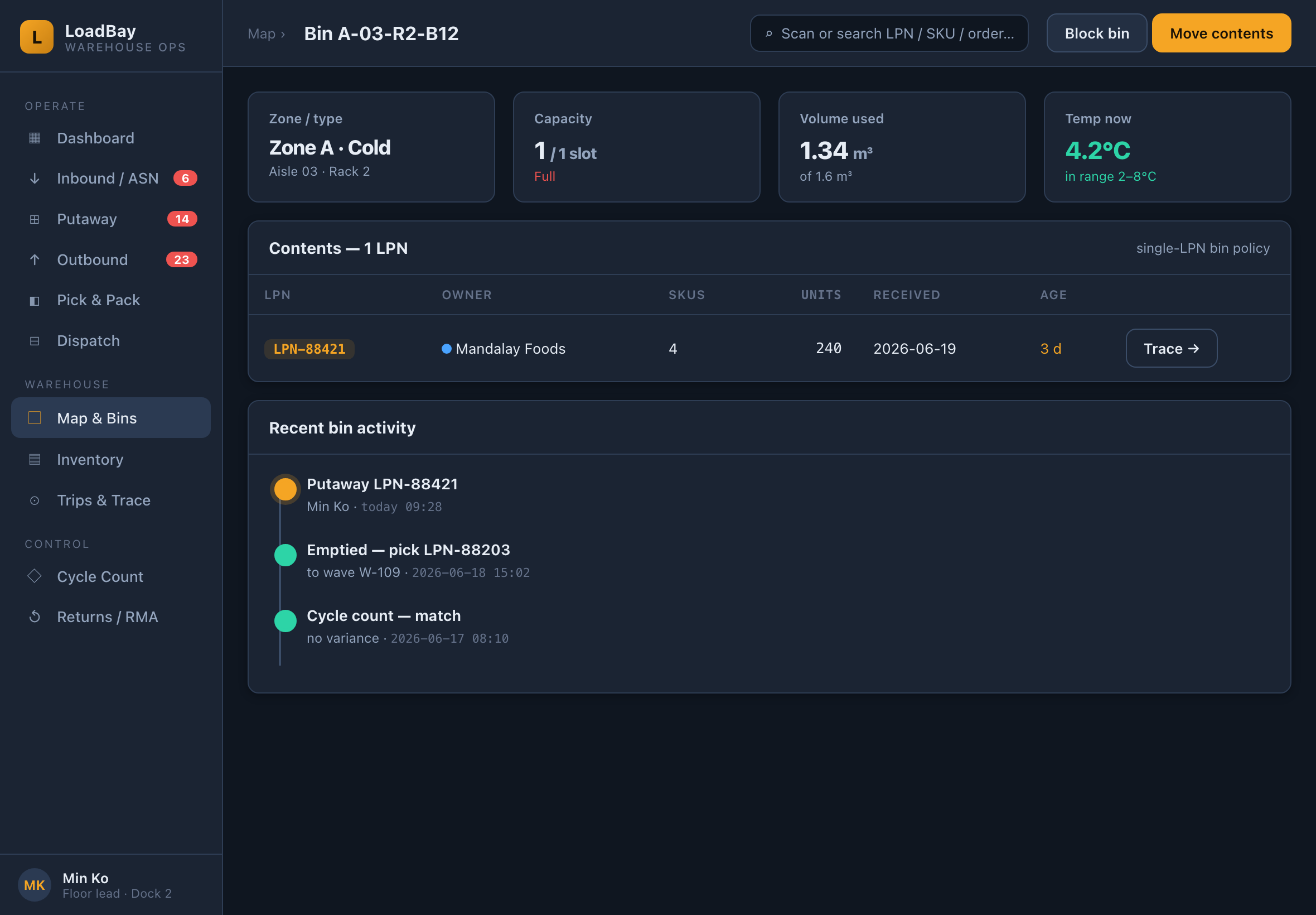Click the Move contents button
The width and height of the screenshot is (1316, 915).
point(1221,33)
